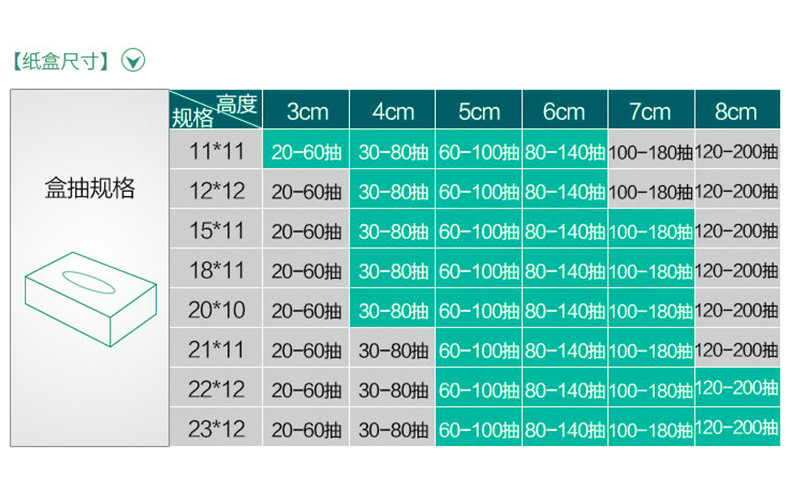Click the 盒抽规格 label
The height and width of the screenshot is (478, 790).
[89, 187]
